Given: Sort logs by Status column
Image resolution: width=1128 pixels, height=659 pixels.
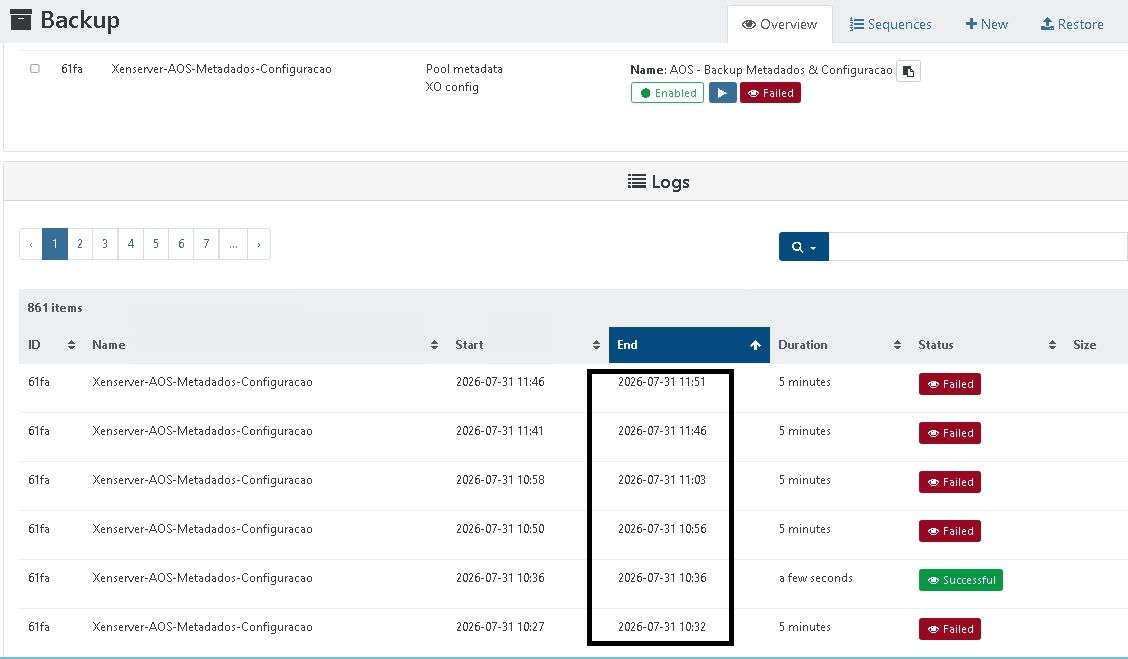Looking at the screenshot, I should tap(987, 345).
